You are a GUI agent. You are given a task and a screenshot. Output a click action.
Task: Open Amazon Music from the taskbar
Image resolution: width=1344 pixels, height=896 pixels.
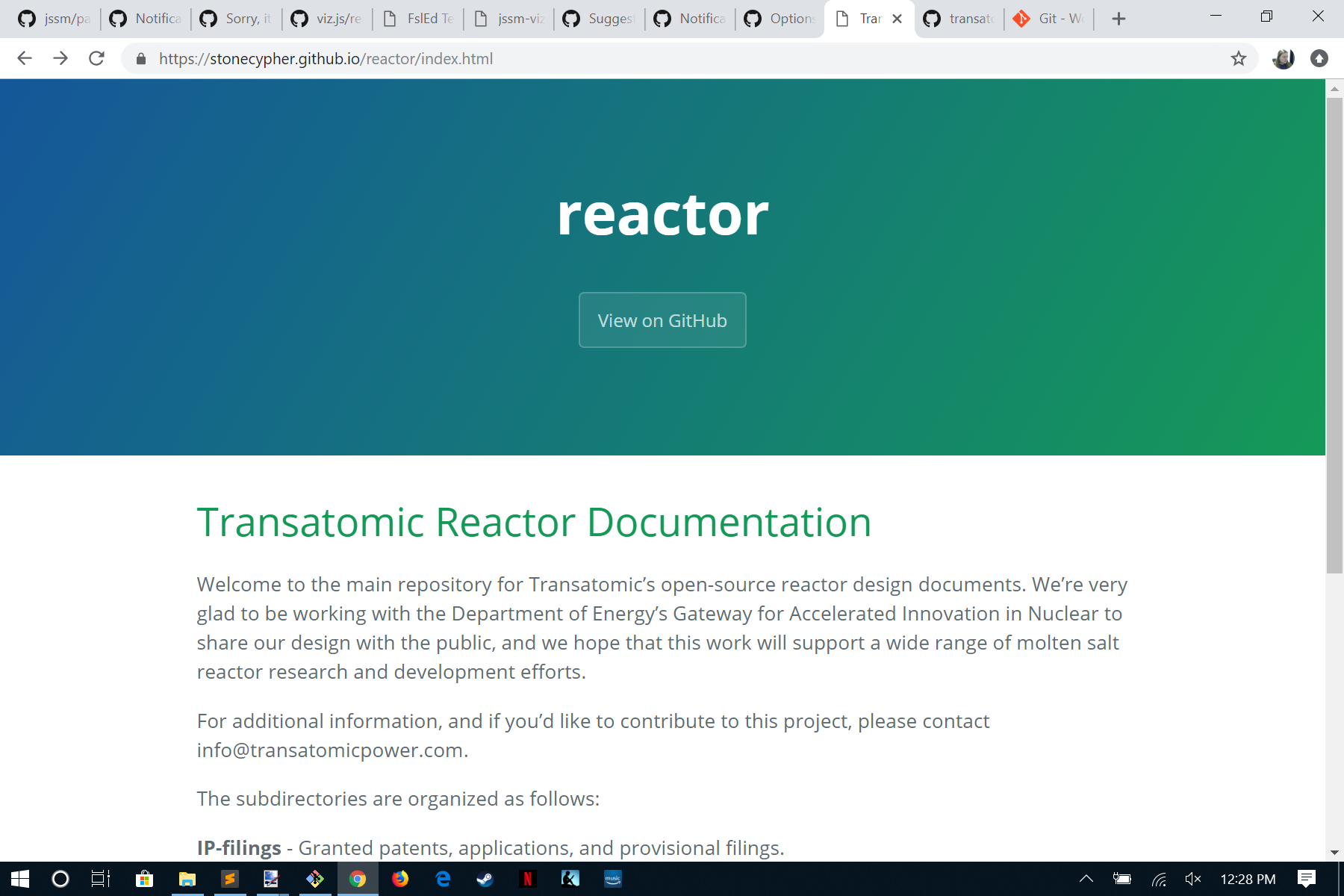[613, 879]
